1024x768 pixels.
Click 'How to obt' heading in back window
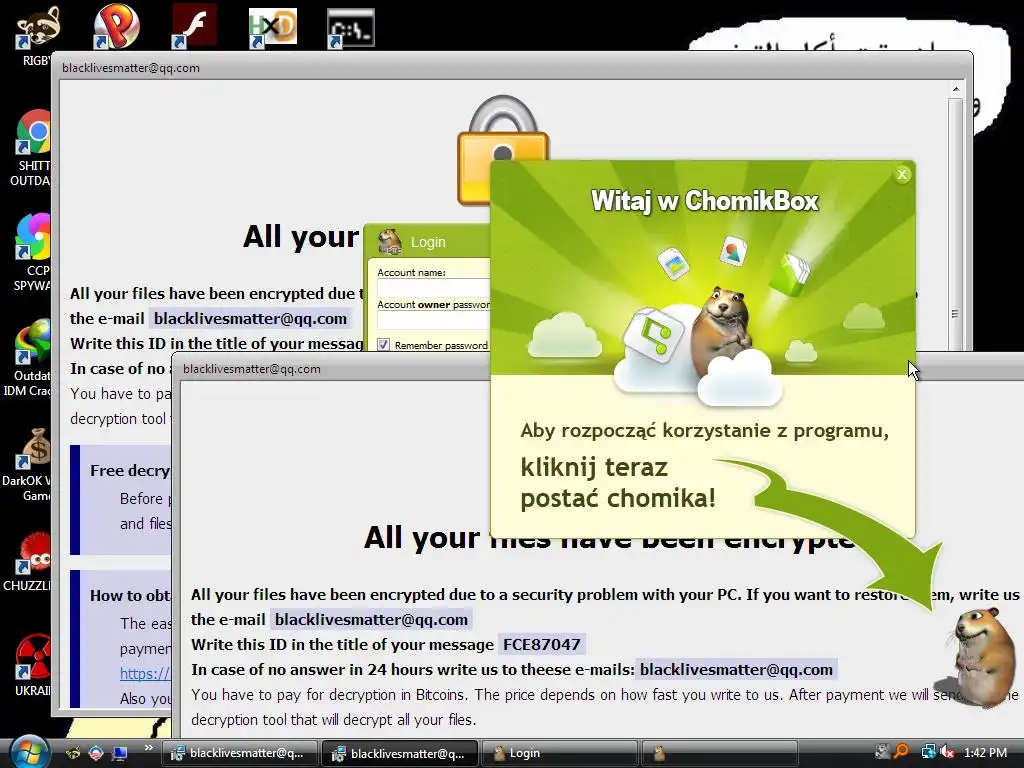(x=130, y=595)
